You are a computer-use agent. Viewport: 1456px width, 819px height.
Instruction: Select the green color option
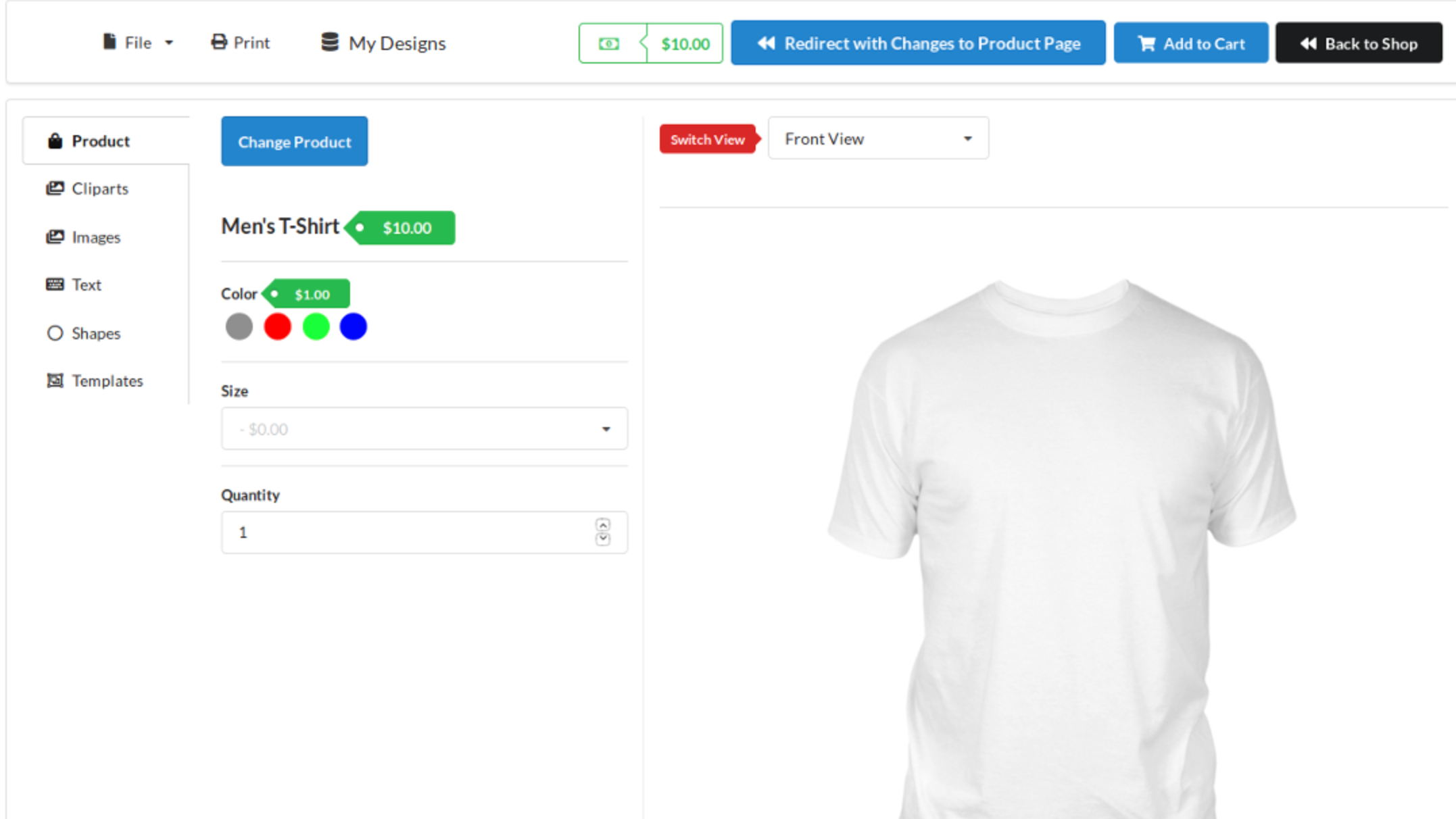[315, 326]
